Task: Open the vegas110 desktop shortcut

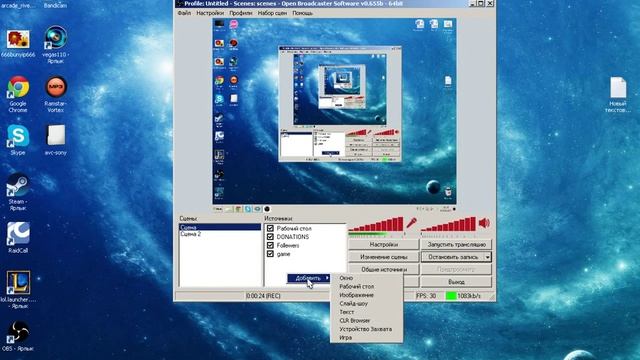Action: tap(56, 44)
